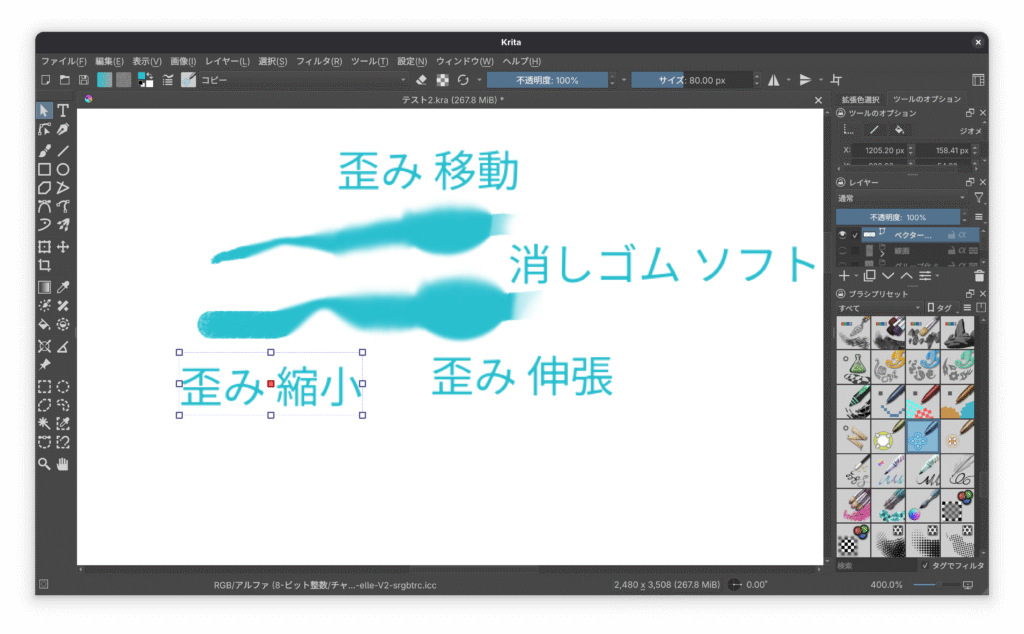Toggle lock on レイヤー docker
1024x634 pixels.
[x=840, y=182]
